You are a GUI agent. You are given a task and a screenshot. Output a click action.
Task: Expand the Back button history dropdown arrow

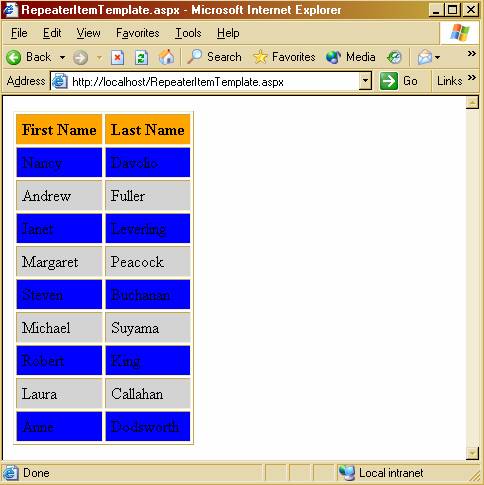[62, 58]
